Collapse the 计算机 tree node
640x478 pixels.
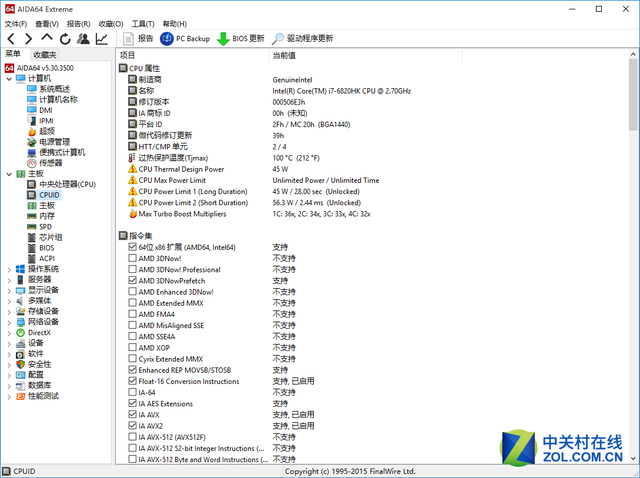pyautogui.click(x=9, y=79)
